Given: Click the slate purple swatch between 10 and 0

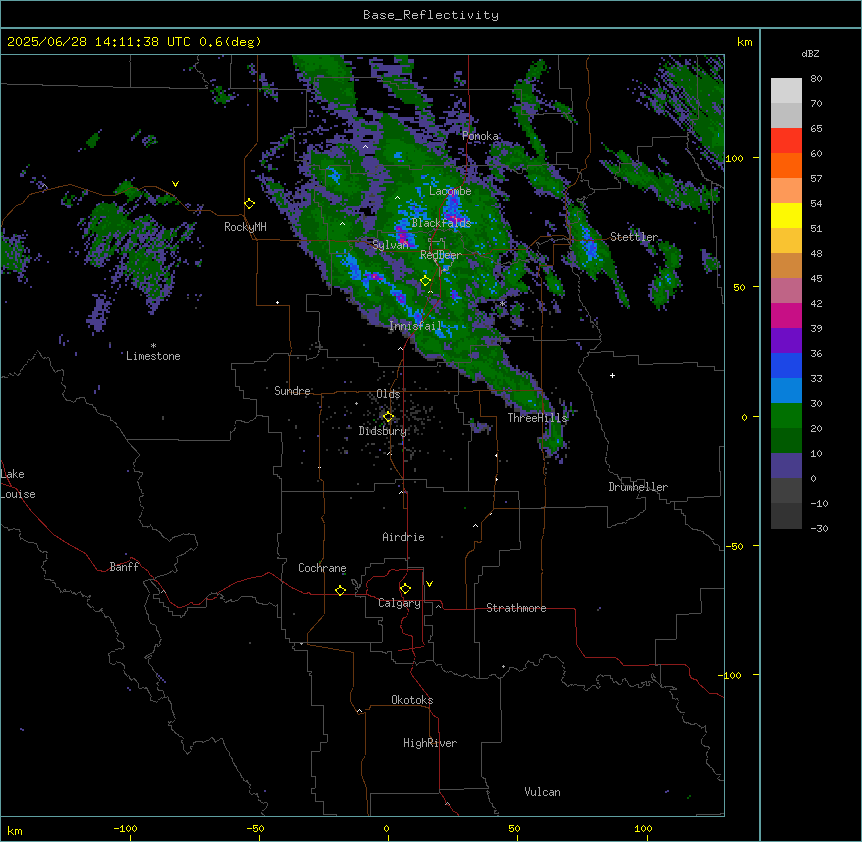Looking at the screenshot, I should pyautogui.click(x=786, y=466).
